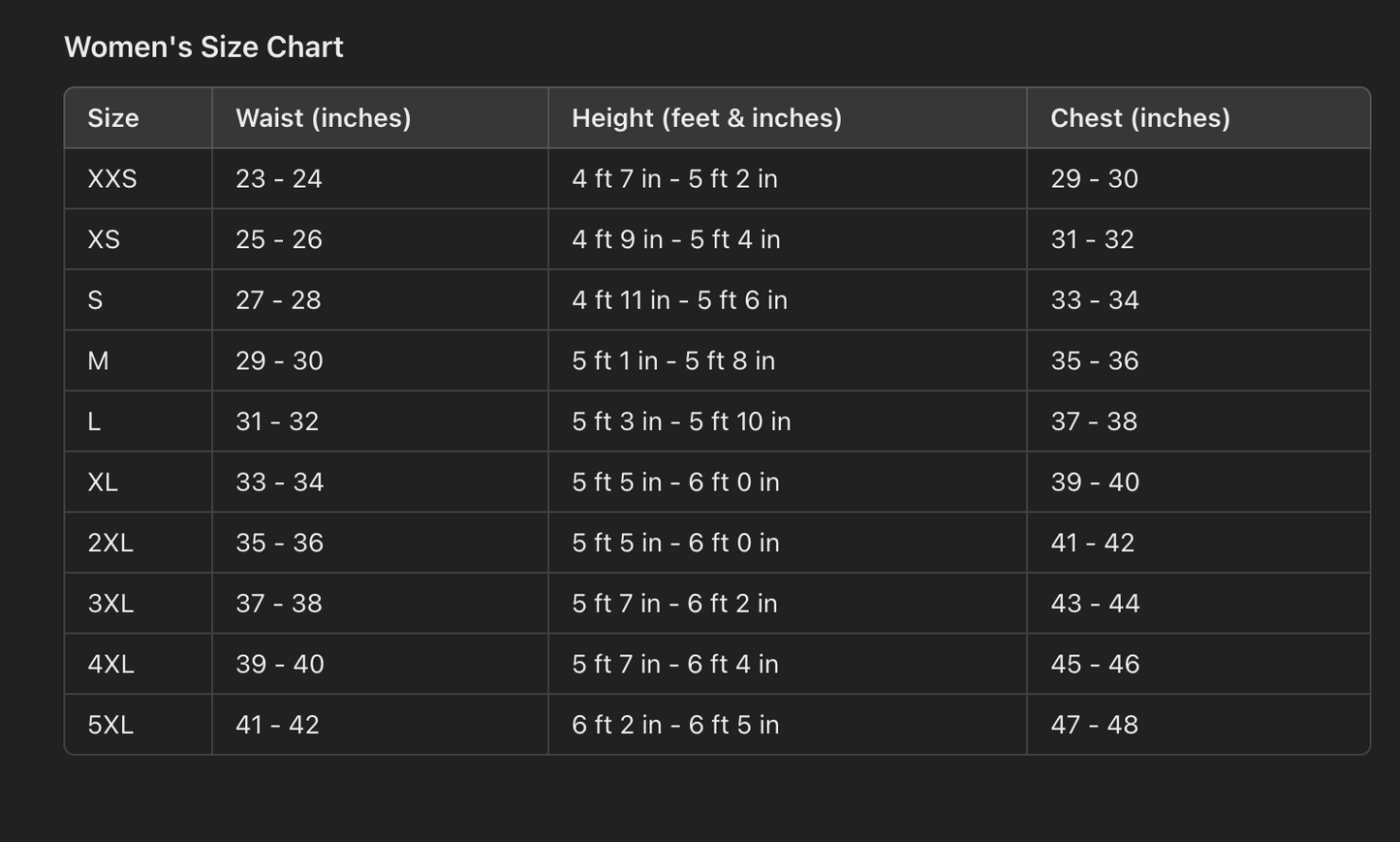Click the XL waist value 33 - 34
The width and height of the screenshot is (1400, 842).
279,483
